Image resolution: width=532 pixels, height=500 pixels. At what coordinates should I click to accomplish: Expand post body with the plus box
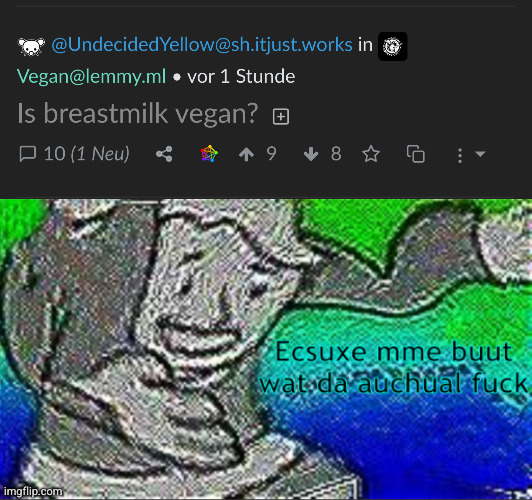tap(281, 117)
